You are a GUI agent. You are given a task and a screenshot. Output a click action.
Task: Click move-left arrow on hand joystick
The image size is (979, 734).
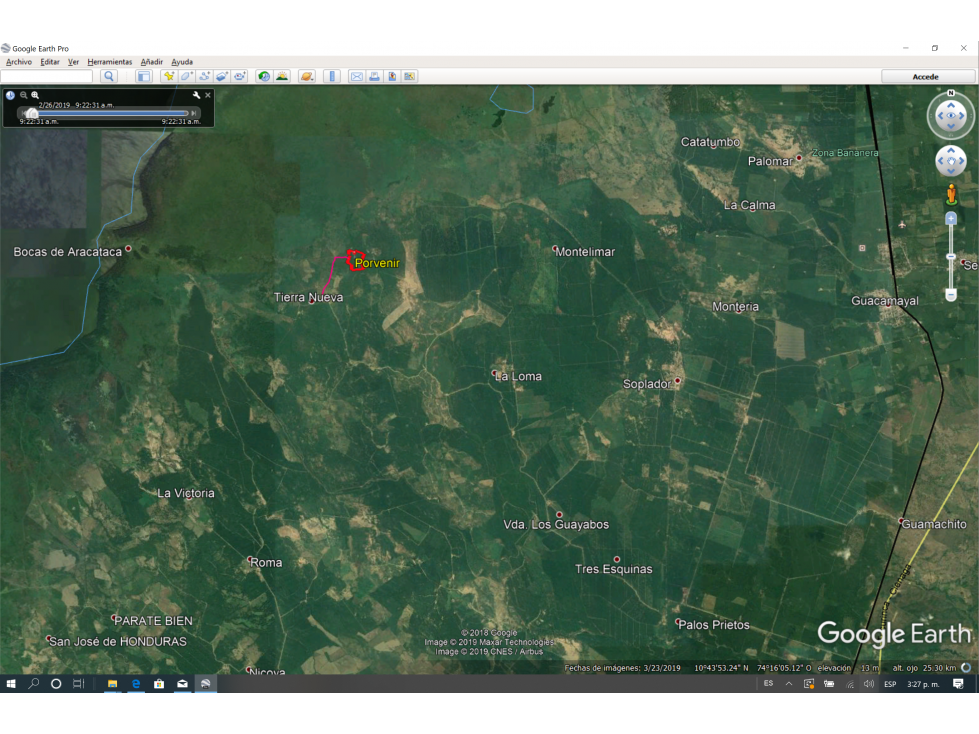click(941, 161)
